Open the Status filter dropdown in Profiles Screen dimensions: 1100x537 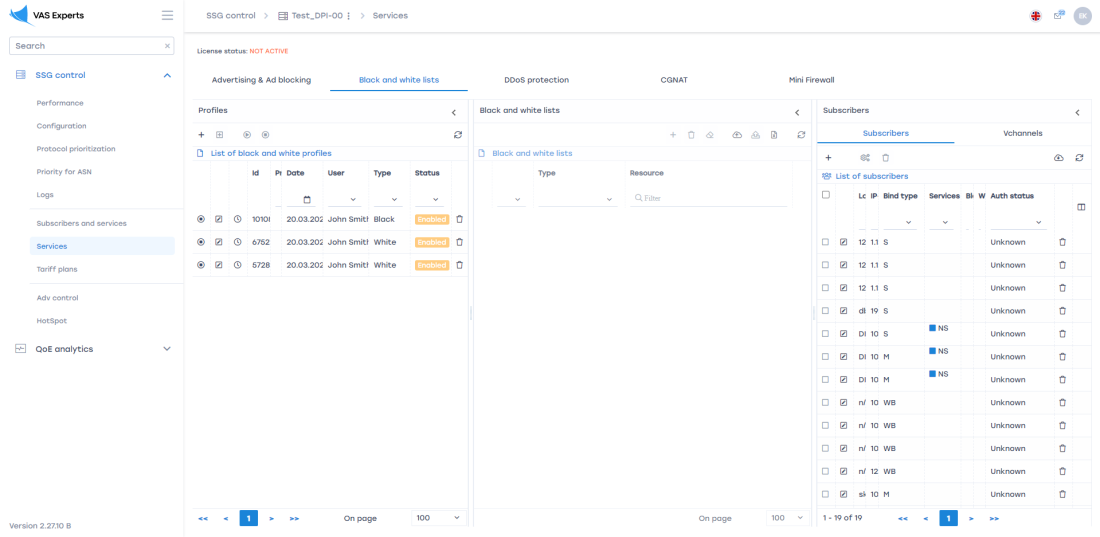[x=435, y=200]
